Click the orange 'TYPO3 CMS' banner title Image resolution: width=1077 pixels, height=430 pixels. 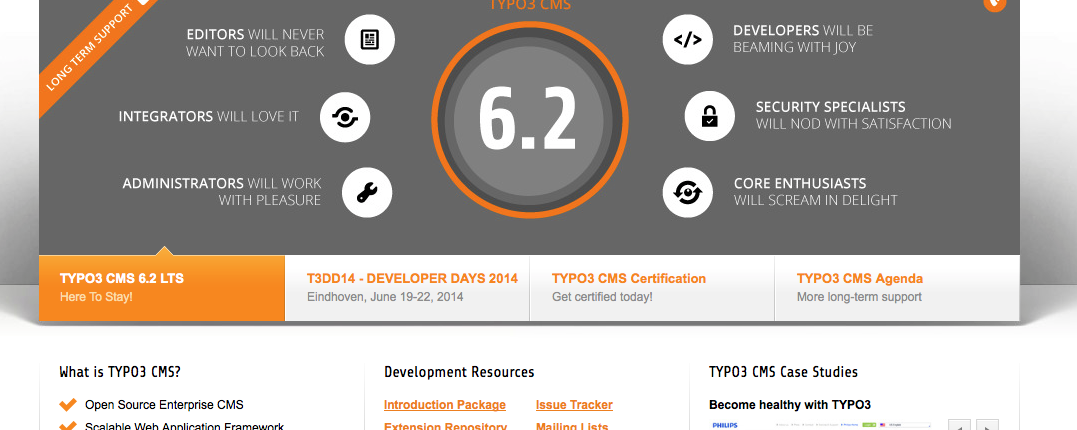530,5
